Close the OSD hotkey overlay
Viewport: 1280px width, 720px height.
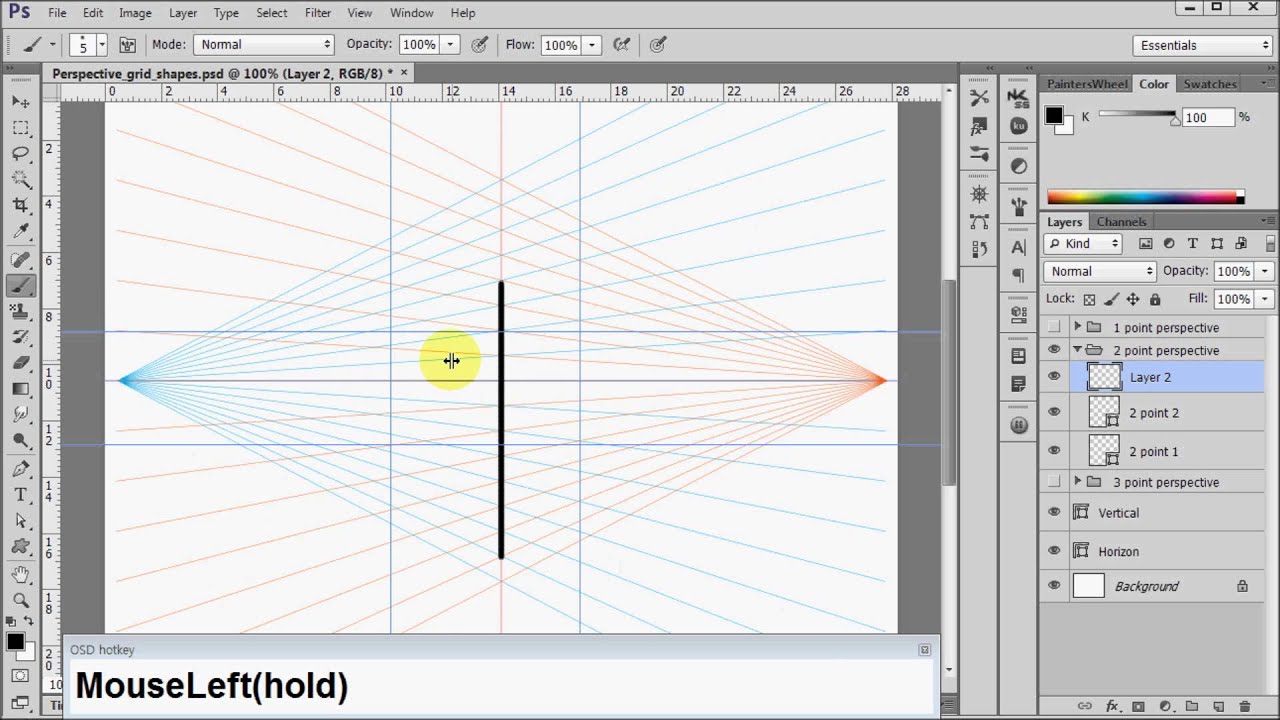pos(924,650)
